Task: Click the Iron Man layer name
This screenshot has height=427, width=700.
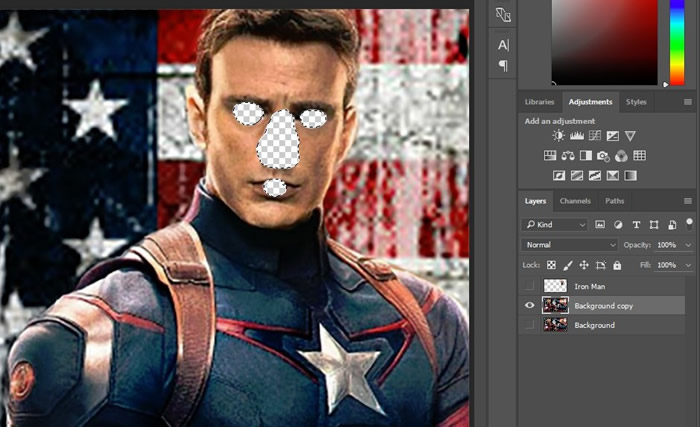Action: pos(589,286)
